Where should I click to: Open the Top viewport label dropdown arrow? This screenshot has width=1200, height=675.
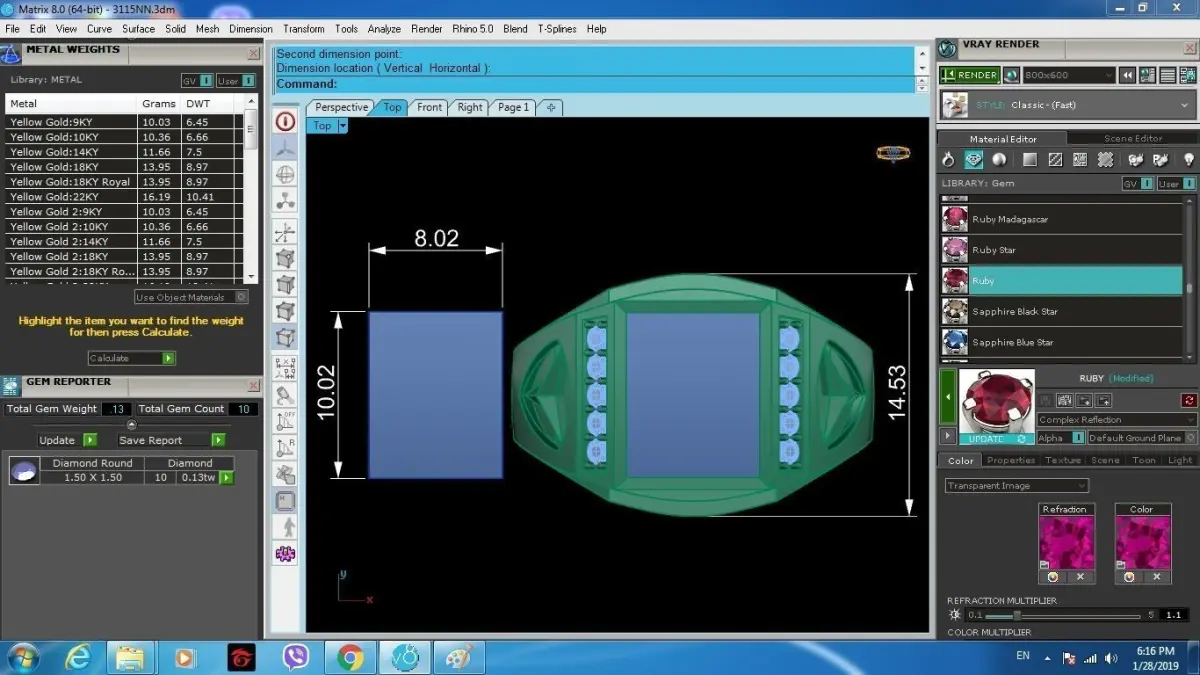click(343, 126)
